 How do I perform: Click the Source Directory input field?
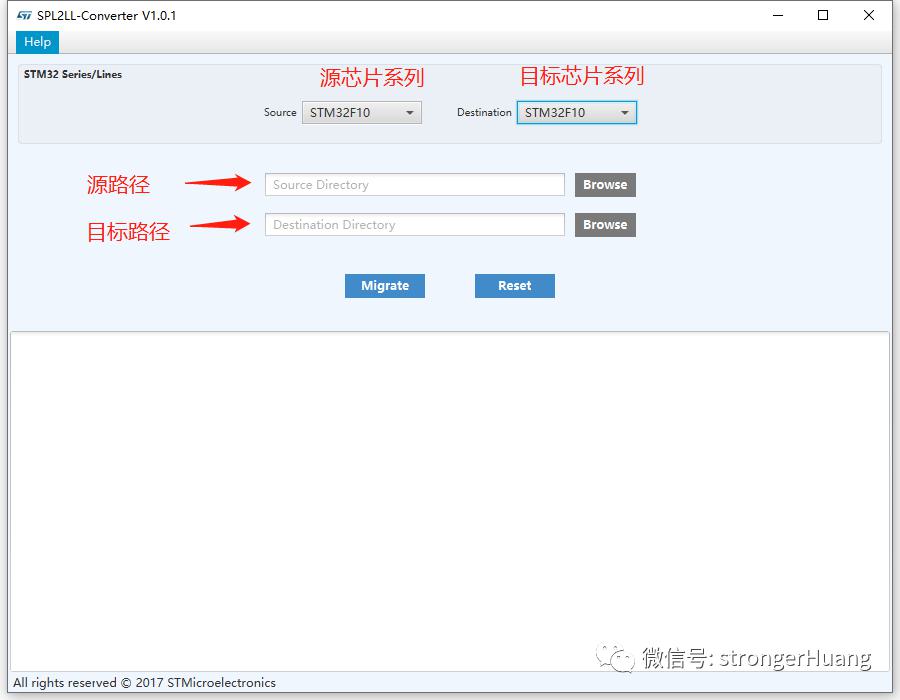(x=414, y=185)
